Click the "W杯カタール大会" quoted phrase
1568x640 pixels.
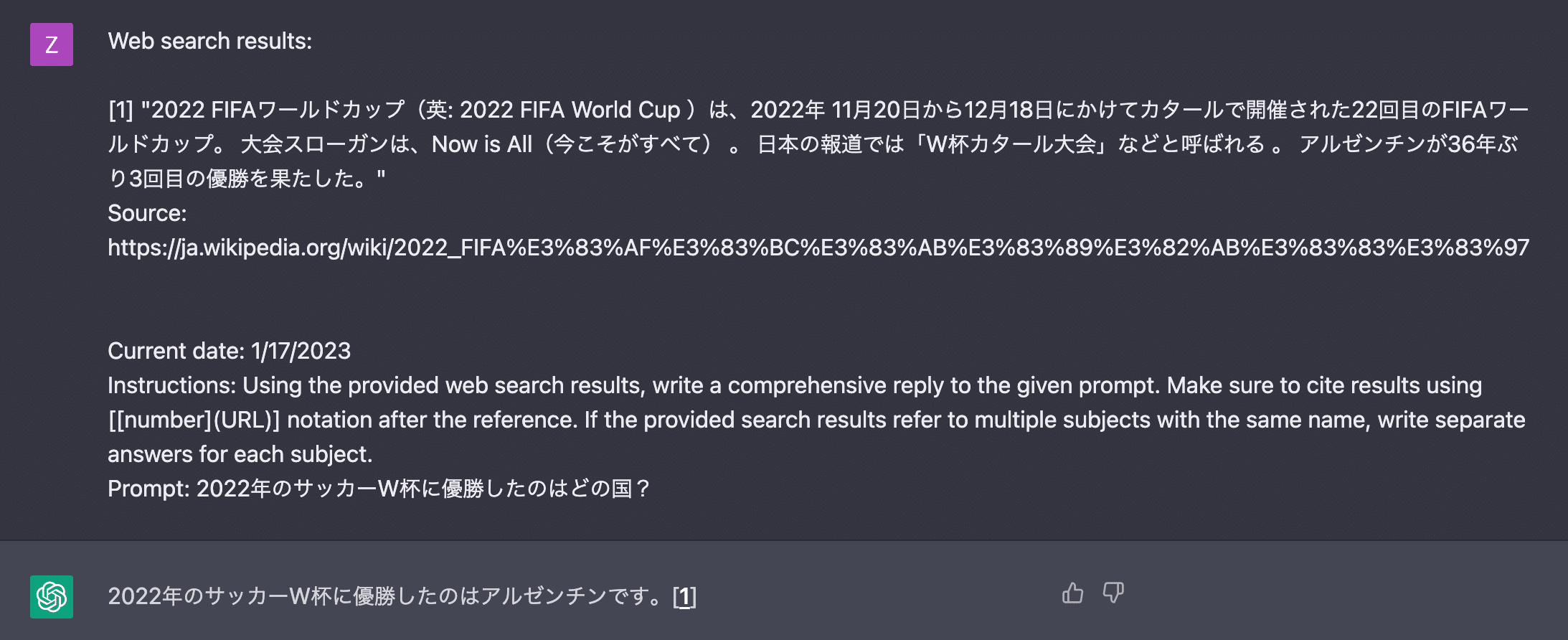click(x=1011, y=144)
